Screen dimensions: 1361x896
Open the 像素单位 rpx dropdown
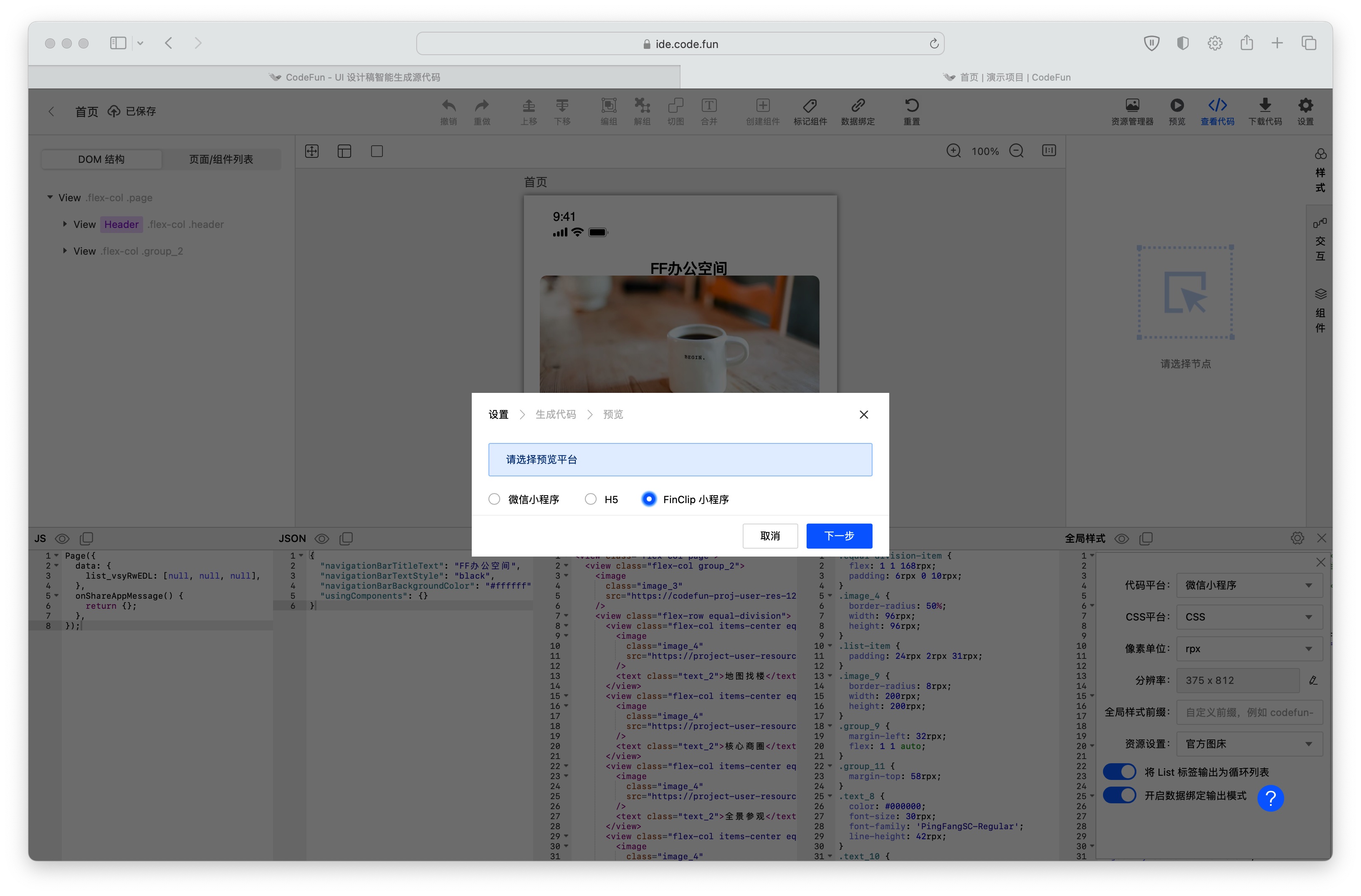coord(1249,648)
